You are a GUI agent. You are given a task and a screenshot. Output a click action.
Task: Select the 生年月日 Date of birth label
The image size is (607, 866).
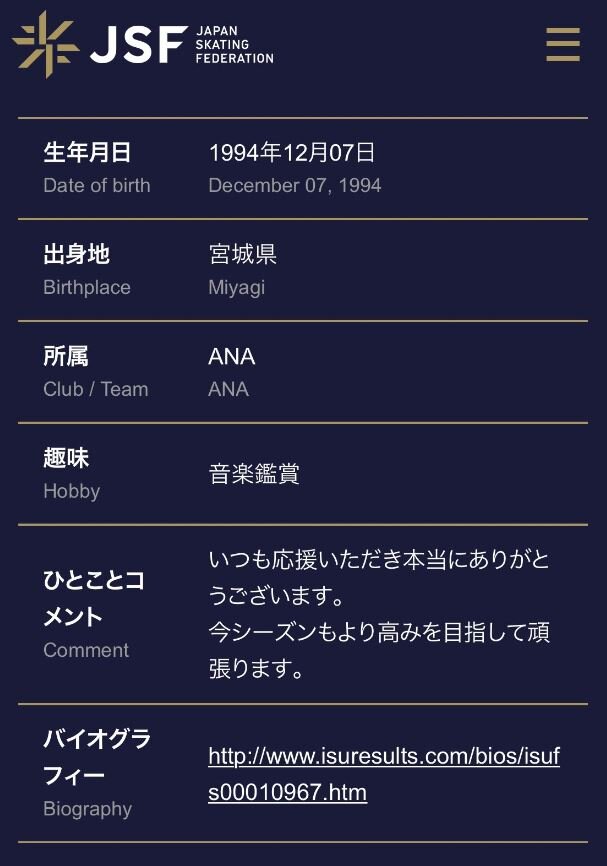point(97,168)
